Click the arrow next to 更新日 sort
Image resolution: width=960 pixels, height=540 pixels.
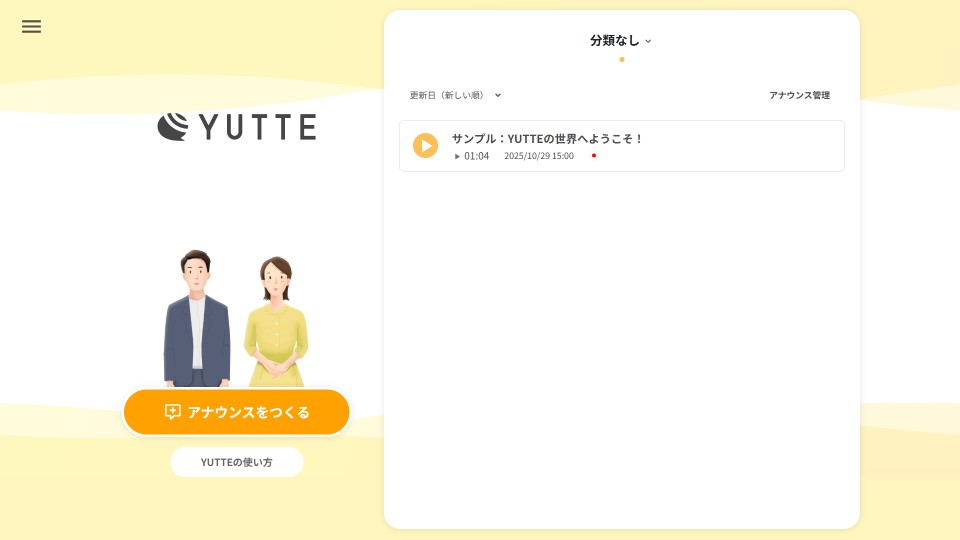pyautogui.click(x=498, y=96)
